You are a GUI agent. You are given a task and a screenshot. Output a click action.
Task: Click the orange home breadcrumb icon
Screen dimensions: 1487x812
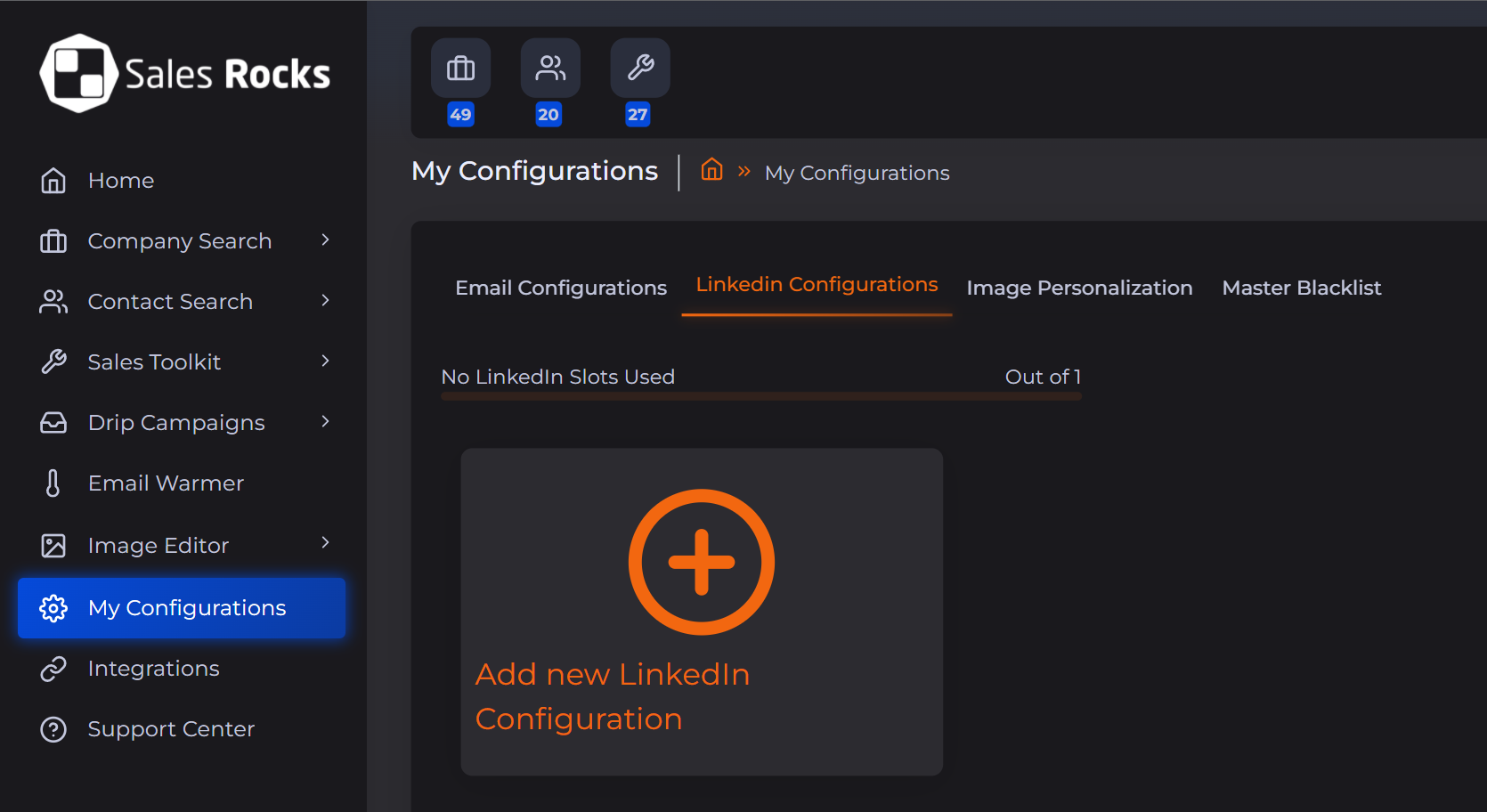tap(711, 169)
